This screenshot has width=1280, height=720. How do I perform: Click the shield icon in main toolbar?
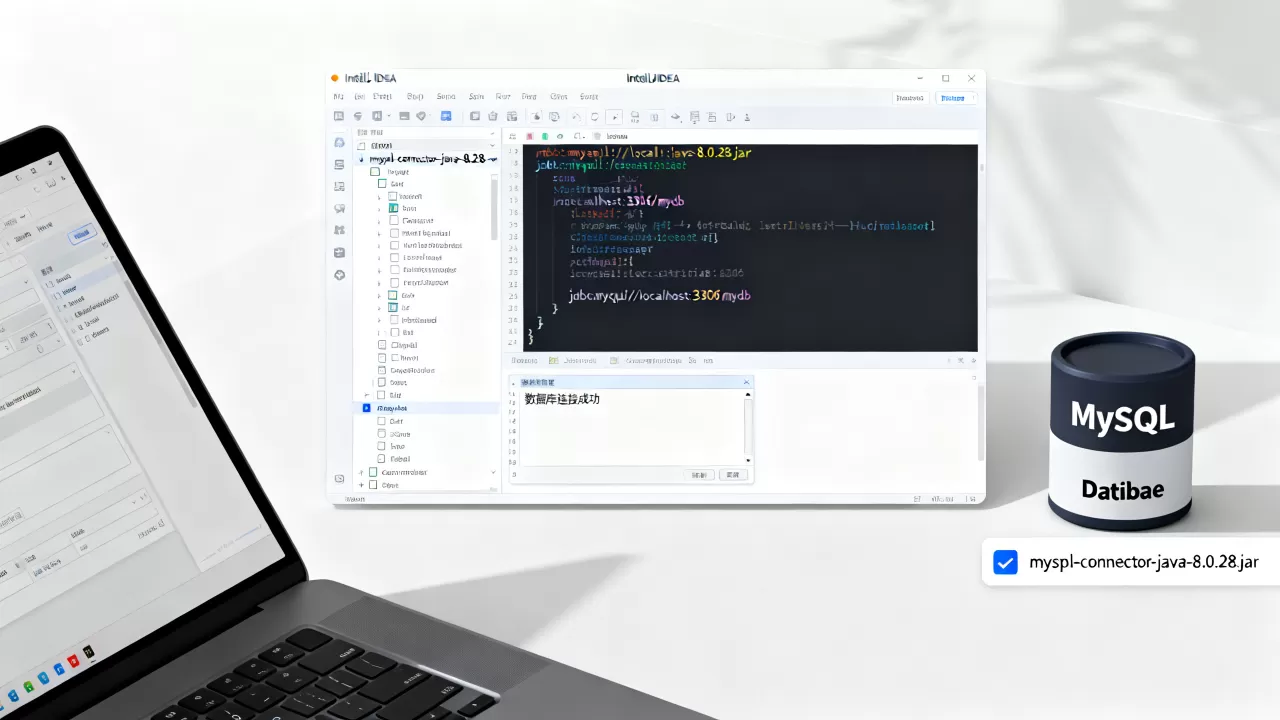click(421, 116)
